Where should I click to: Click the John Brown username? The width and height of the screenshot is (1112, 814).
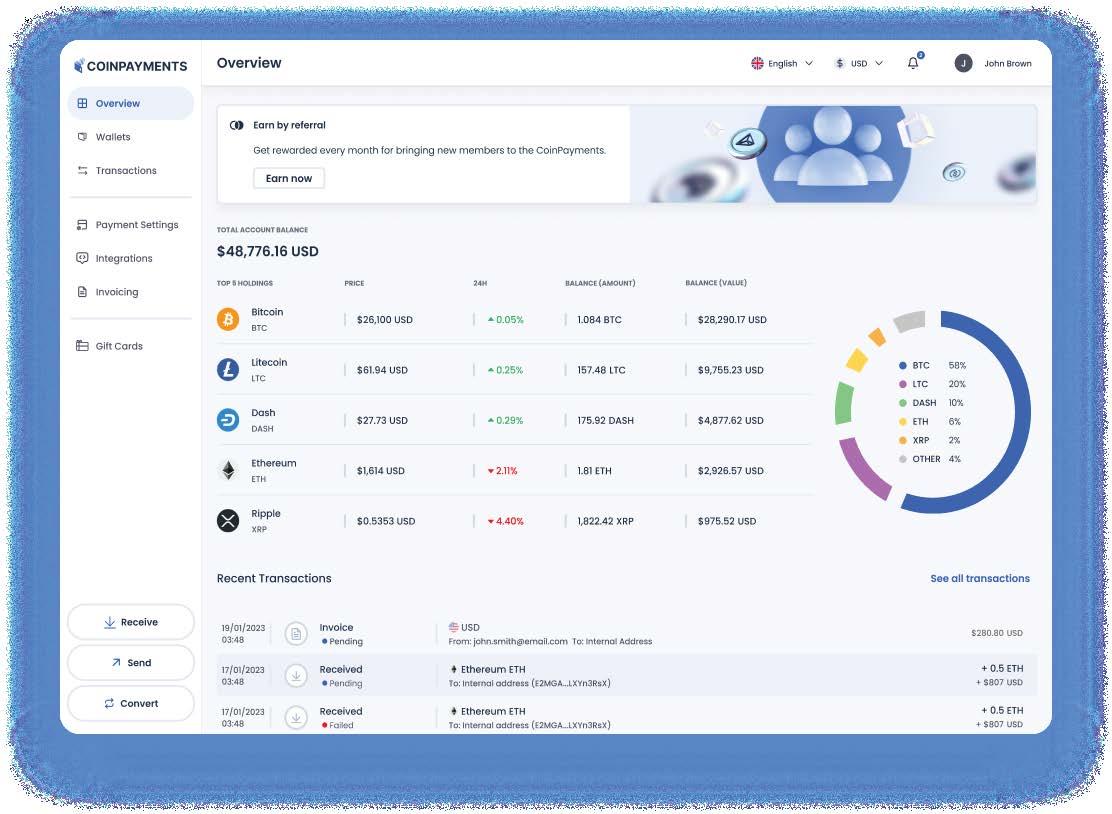(1008, 64)
